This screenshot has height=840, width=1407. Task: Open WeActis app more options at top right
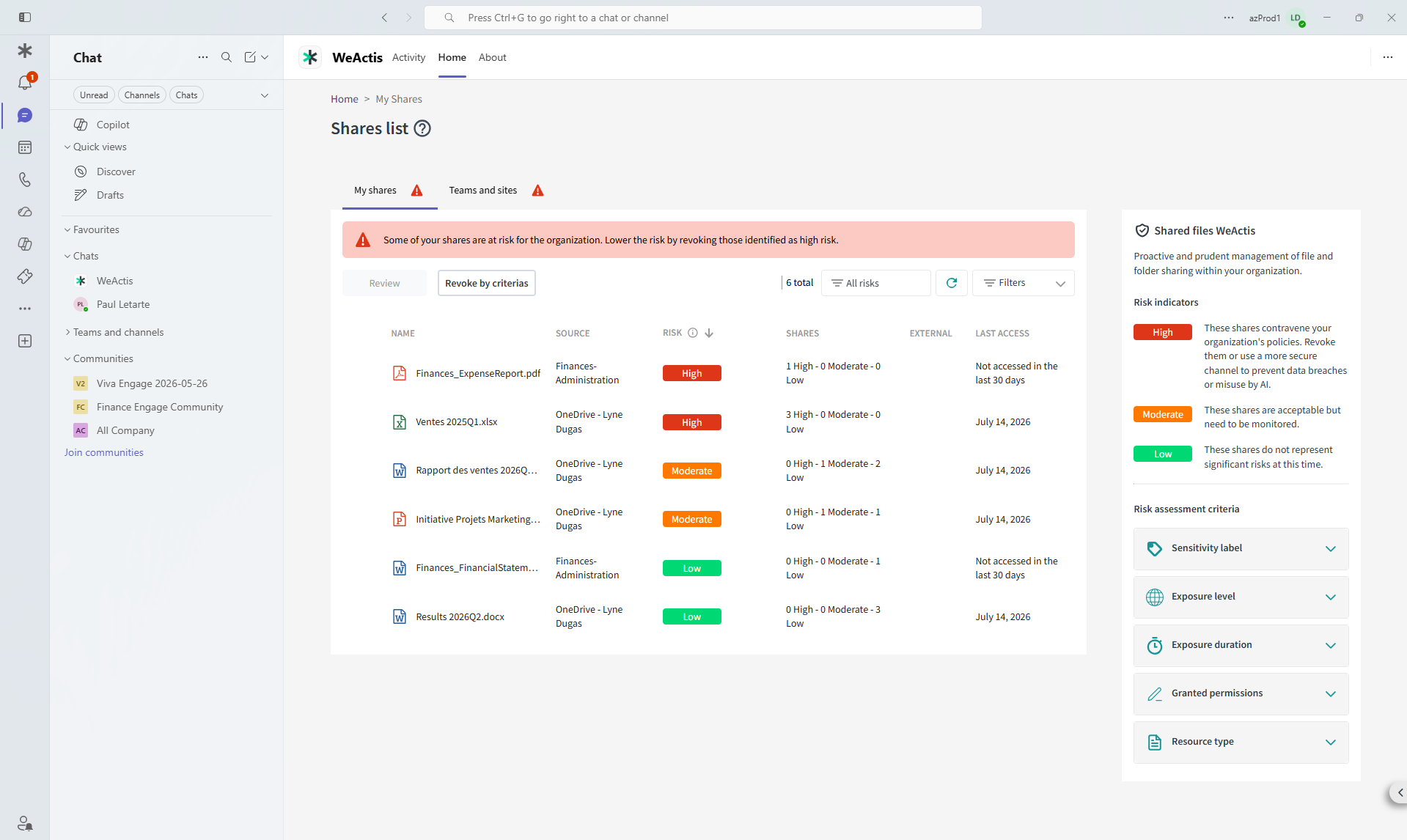(x=1388, y=57)
